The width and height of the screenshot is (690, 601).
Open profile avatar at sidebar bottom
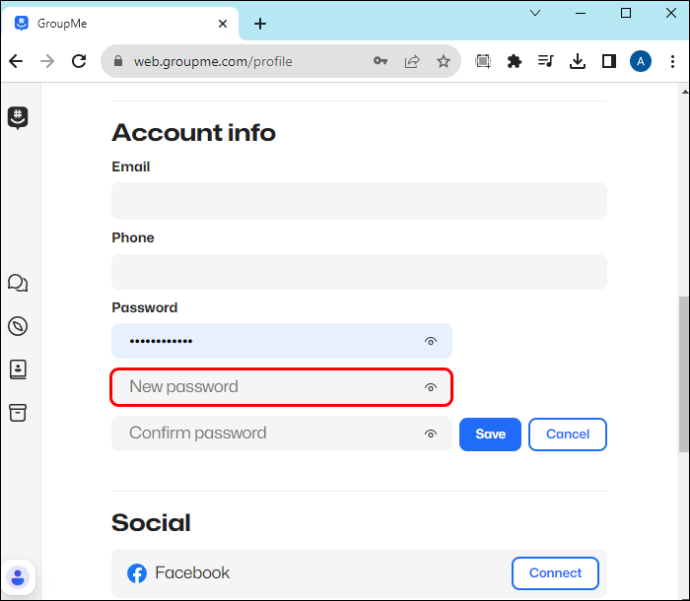tap(18, 577)
